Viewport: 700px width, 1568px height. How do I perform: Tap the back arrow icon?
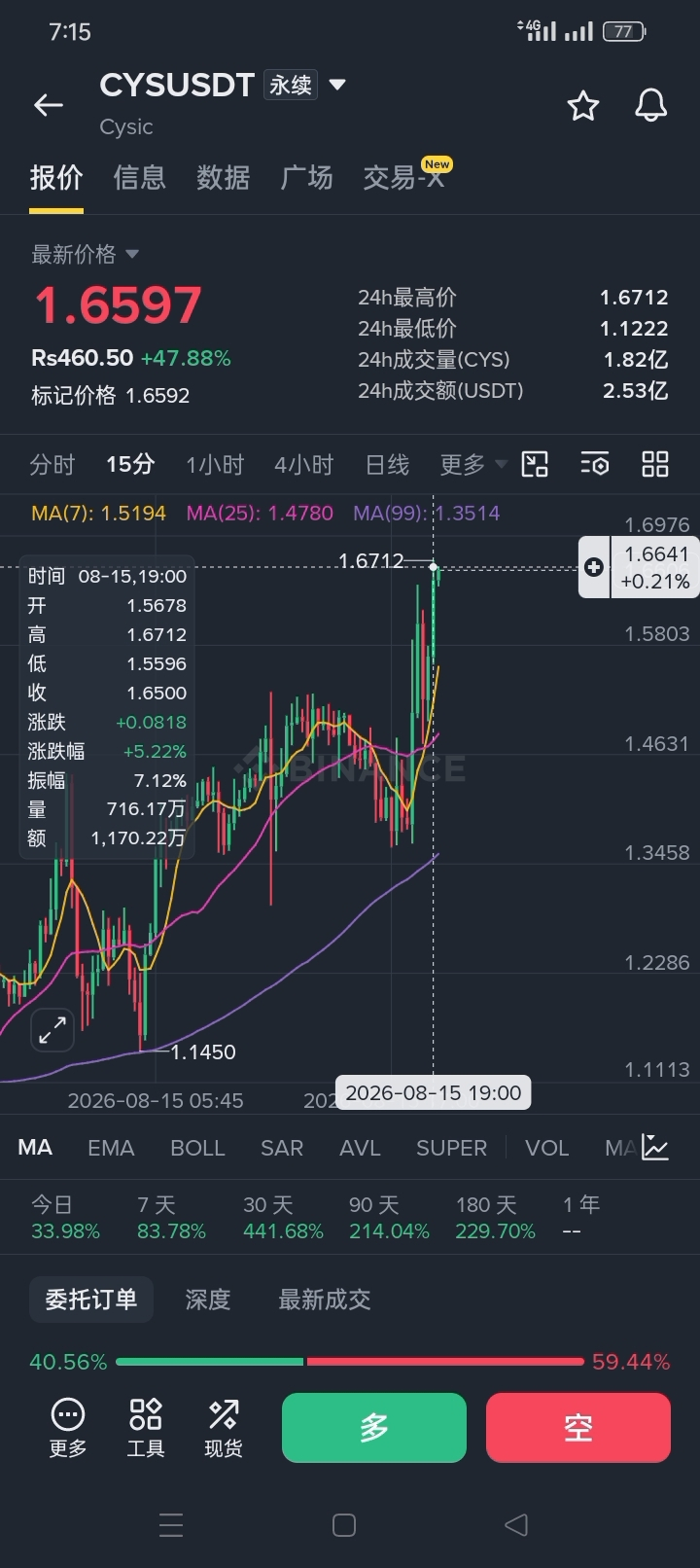click(49, 105)
